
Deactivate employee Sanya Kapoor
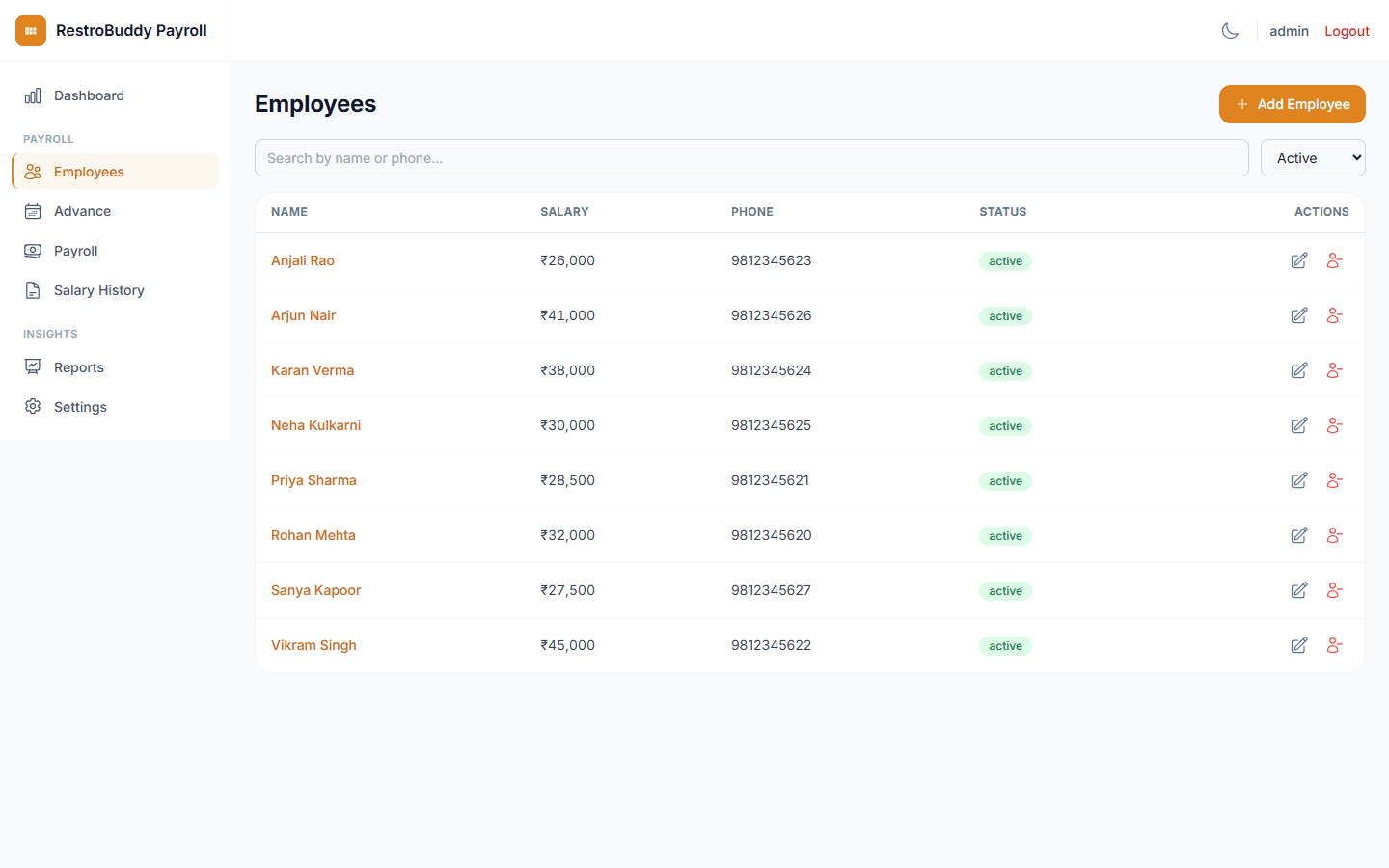pos(1334,590)
